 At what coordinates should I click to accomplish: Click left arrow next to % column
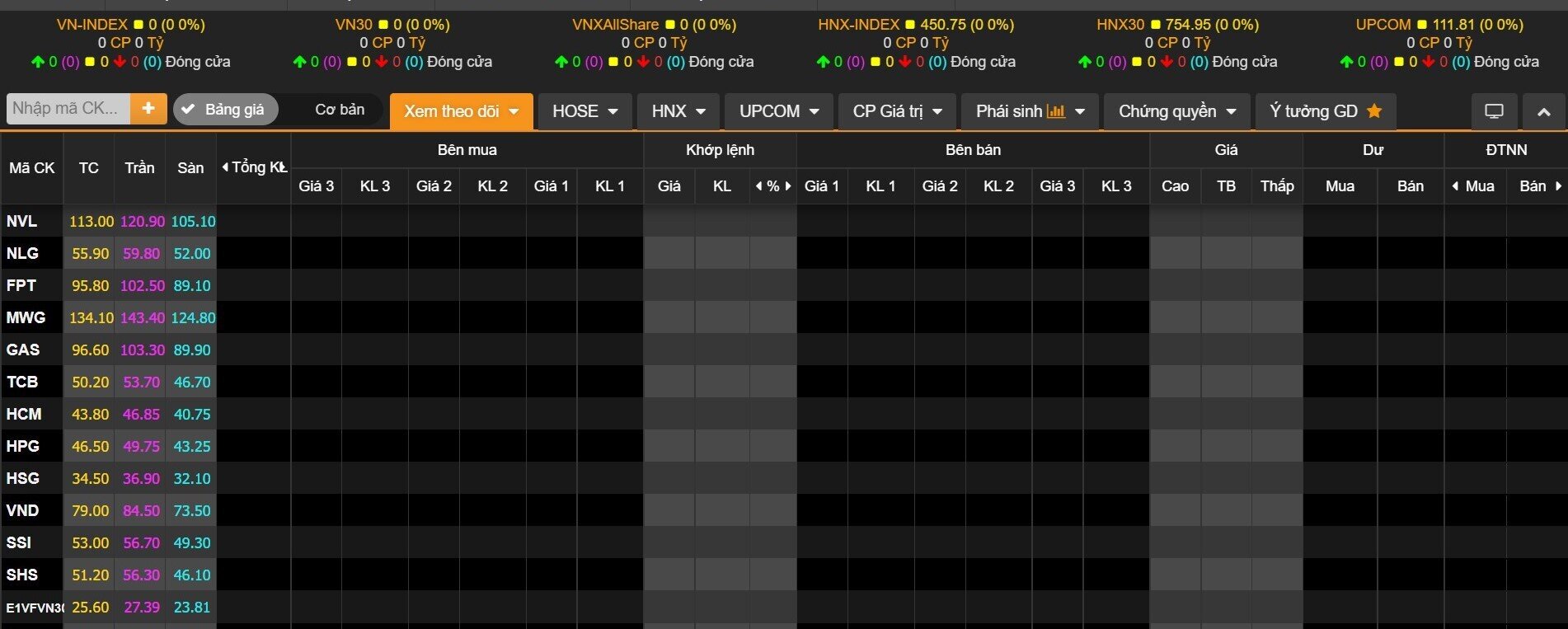pos(758,186)
